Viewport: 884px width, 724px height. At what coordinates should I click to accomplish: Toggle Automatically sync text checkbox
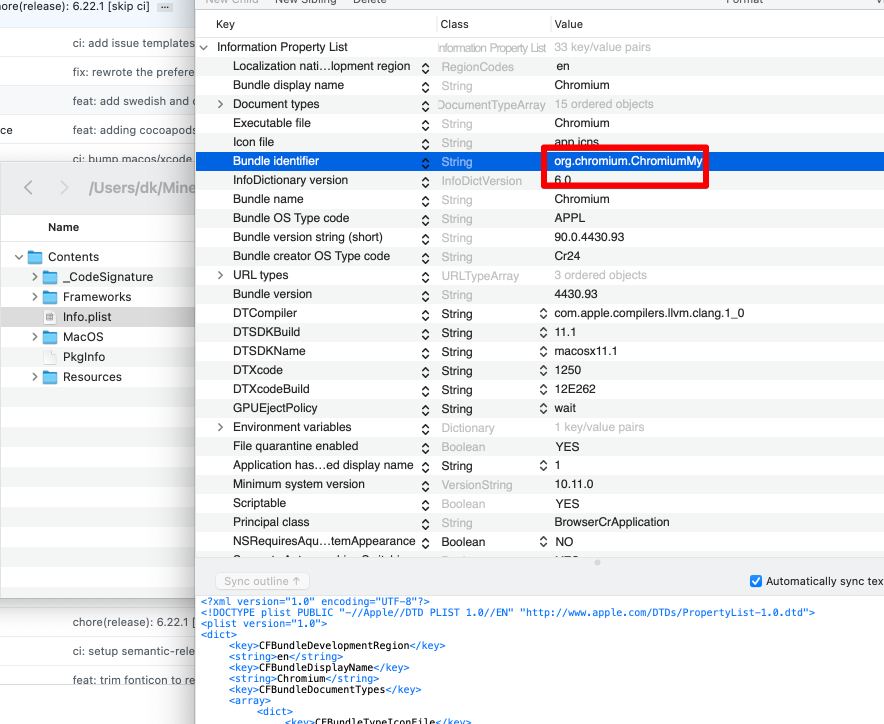tap(756, 581)
